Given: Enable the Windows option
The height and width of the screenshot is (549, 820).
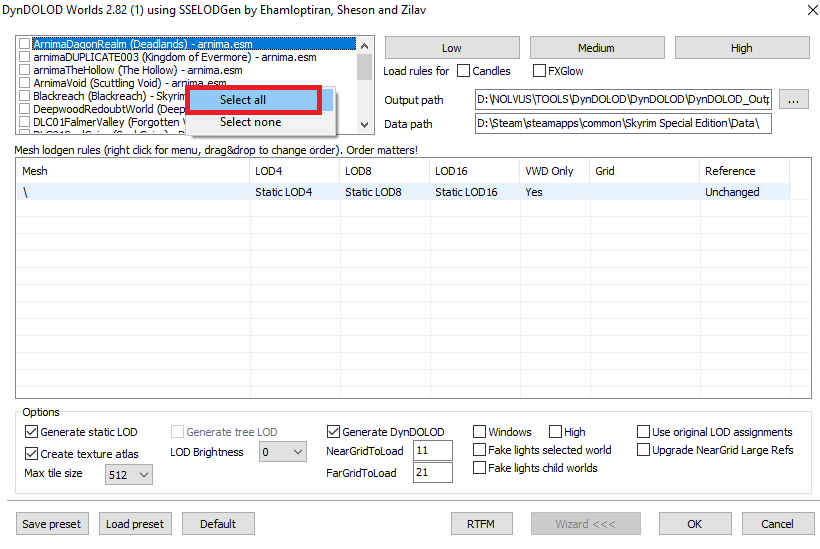Looking at the screenshot, I should 479,432.
